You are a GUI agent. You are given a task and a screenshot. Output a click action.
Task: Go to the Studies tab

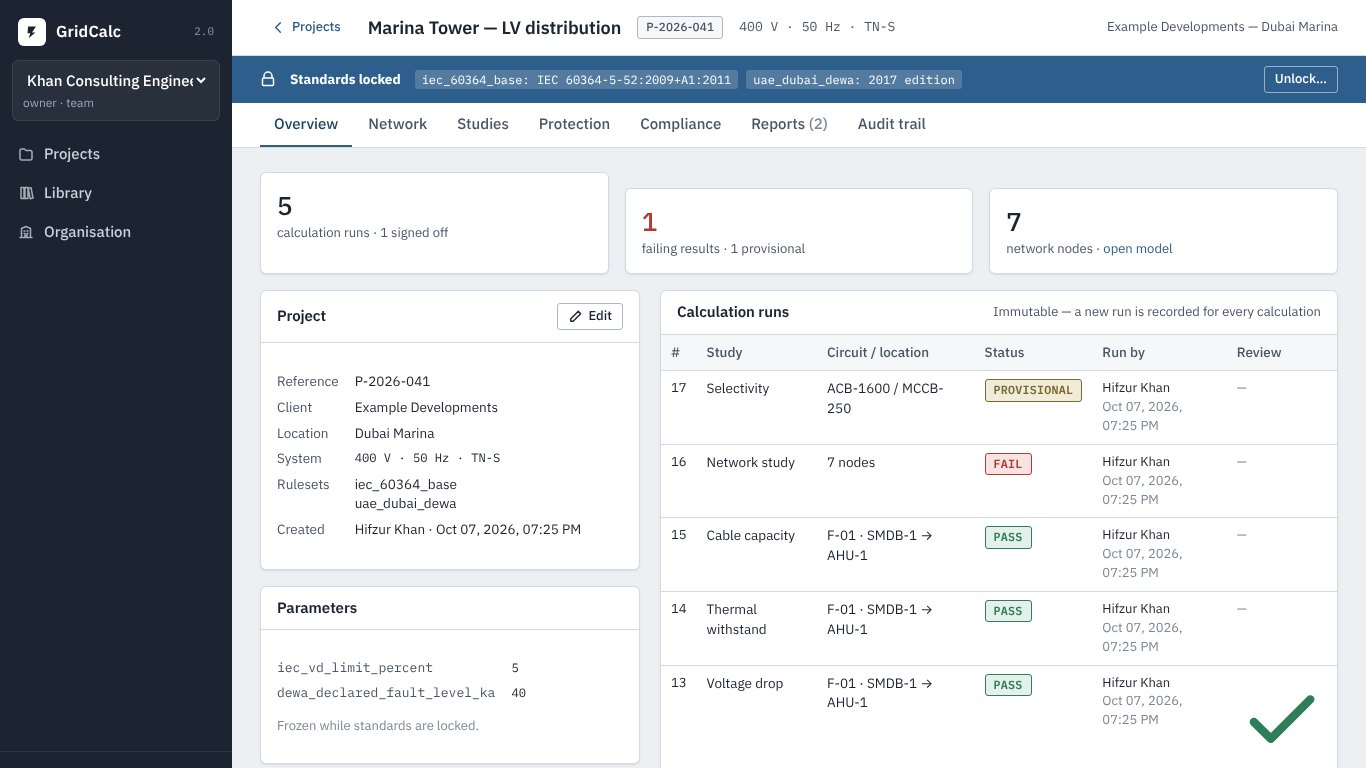point(483,124)
